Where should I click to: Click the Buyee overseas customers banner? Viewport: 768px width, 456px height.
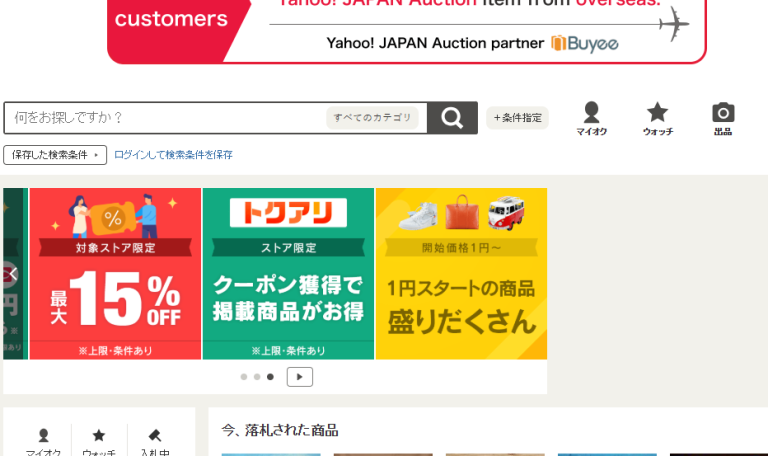click(x=407, y=31)
